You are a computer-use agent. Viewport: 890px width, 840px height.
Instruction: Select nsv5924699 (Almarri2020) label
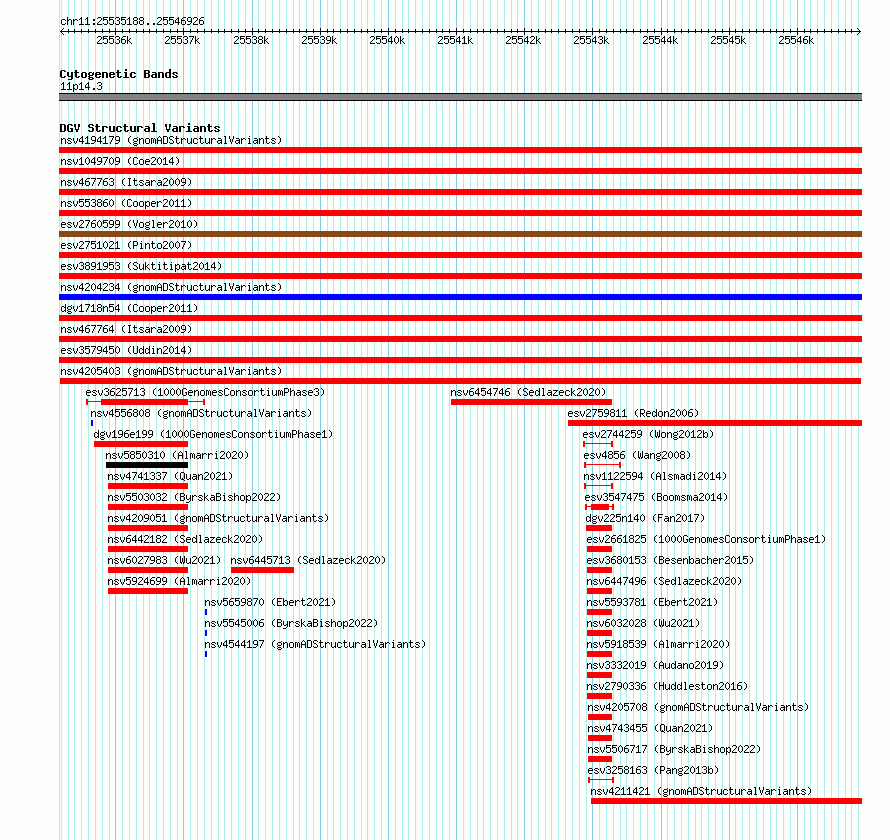tap(179, 581)
